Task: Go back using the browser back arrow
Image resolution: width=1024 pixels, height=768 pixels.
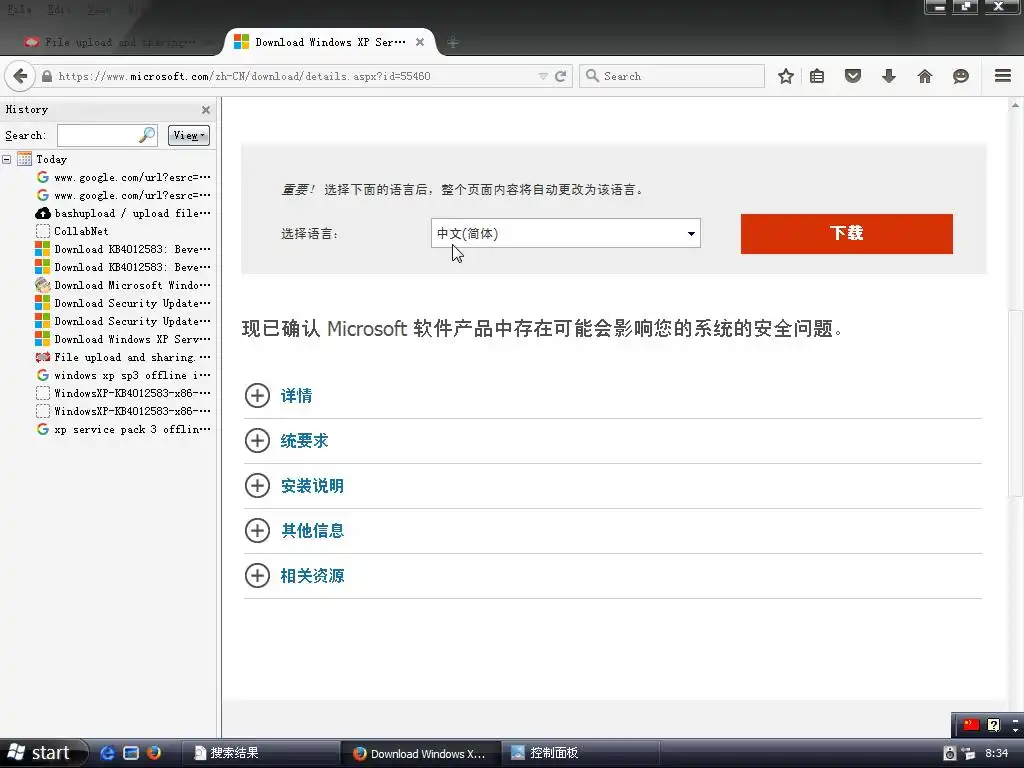Action: pos(20,76)
